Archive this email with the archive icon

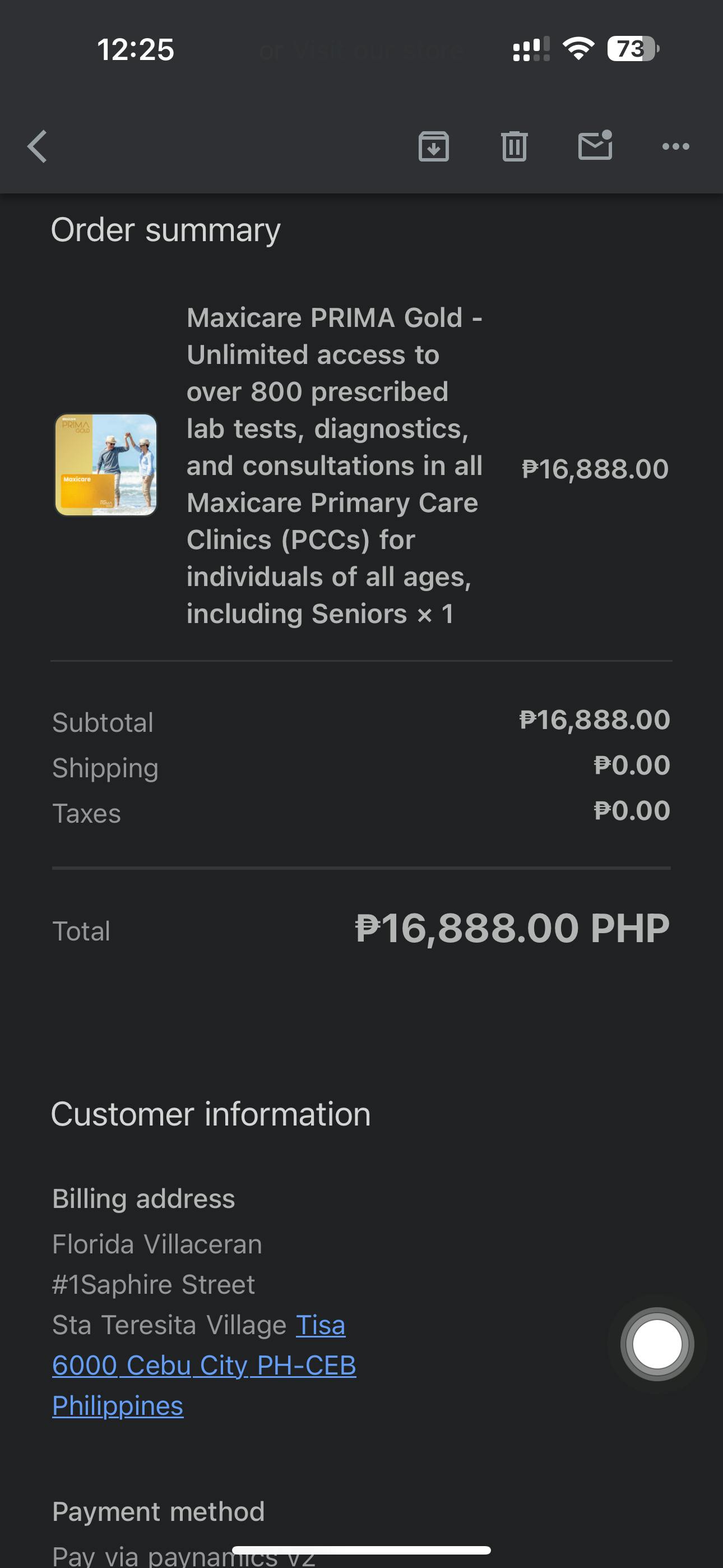click(x=433, y=147)
